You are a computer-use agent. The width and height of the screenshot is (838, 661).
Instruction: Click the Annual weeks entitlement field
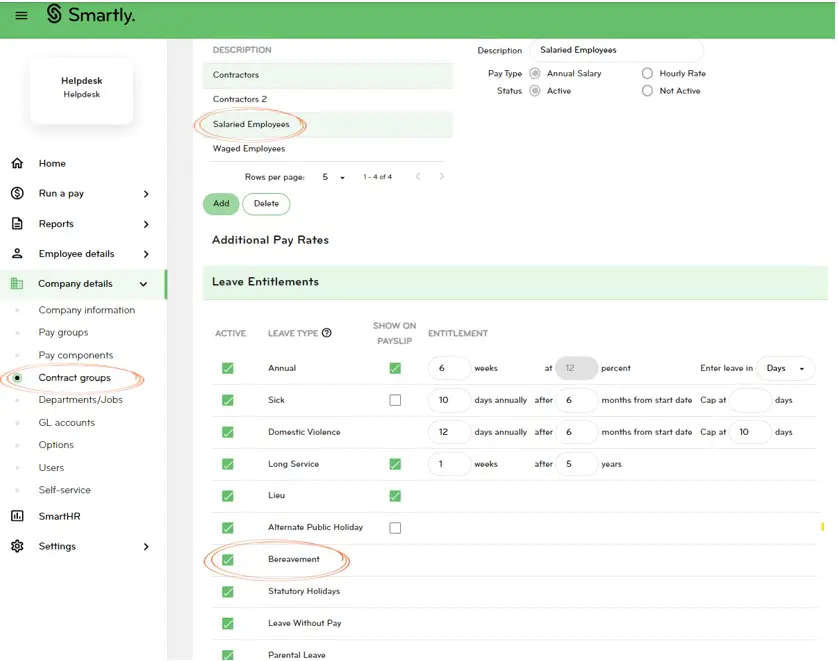click(x=448, y=368)
